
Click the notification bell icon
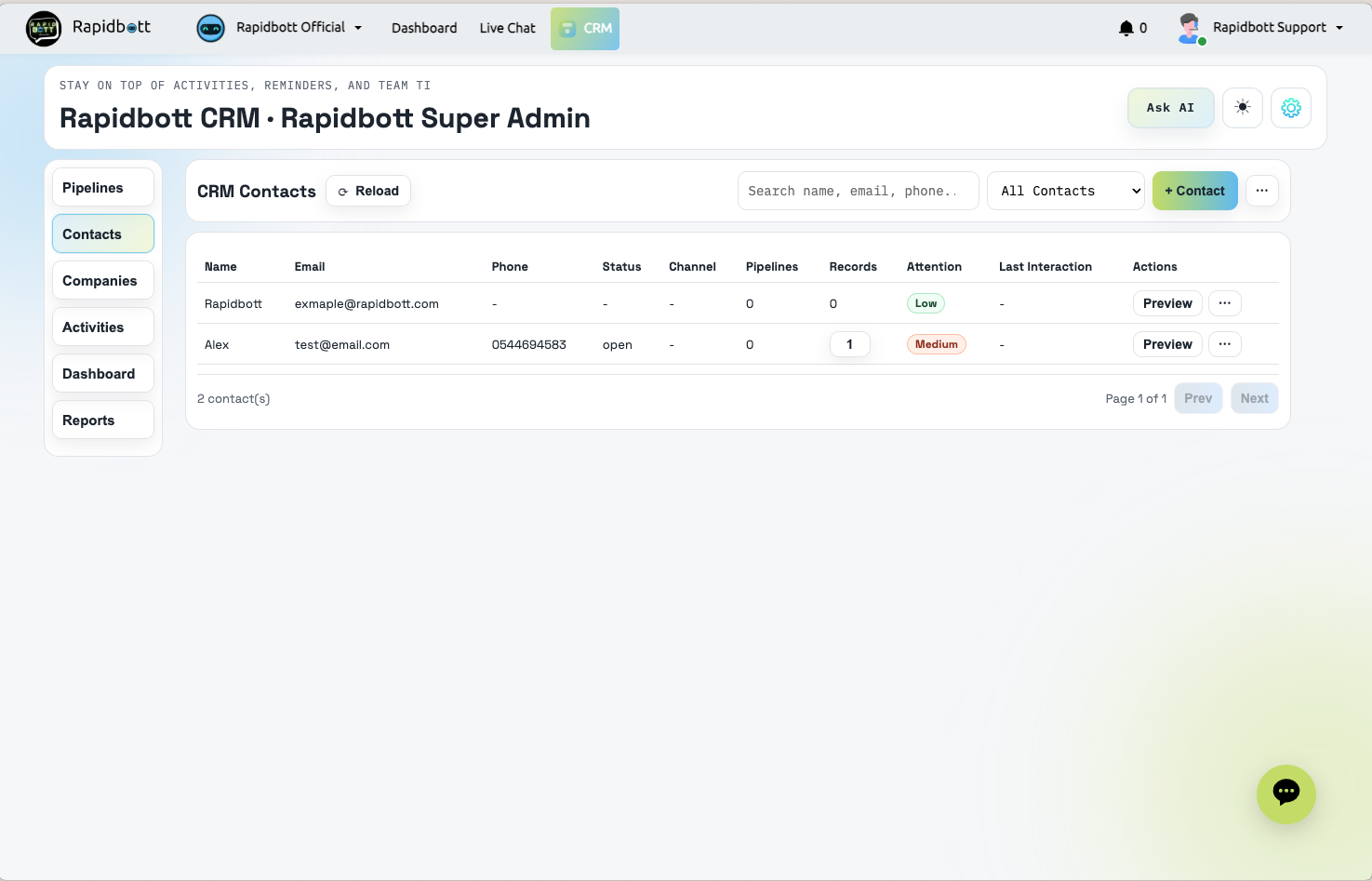1126,28
